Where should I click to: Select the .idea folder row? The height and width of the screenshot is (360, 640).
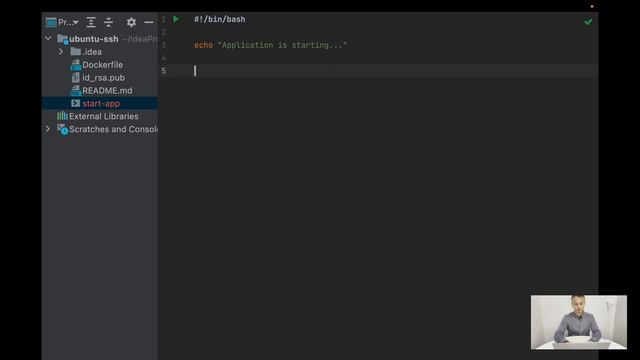point(100,52)
